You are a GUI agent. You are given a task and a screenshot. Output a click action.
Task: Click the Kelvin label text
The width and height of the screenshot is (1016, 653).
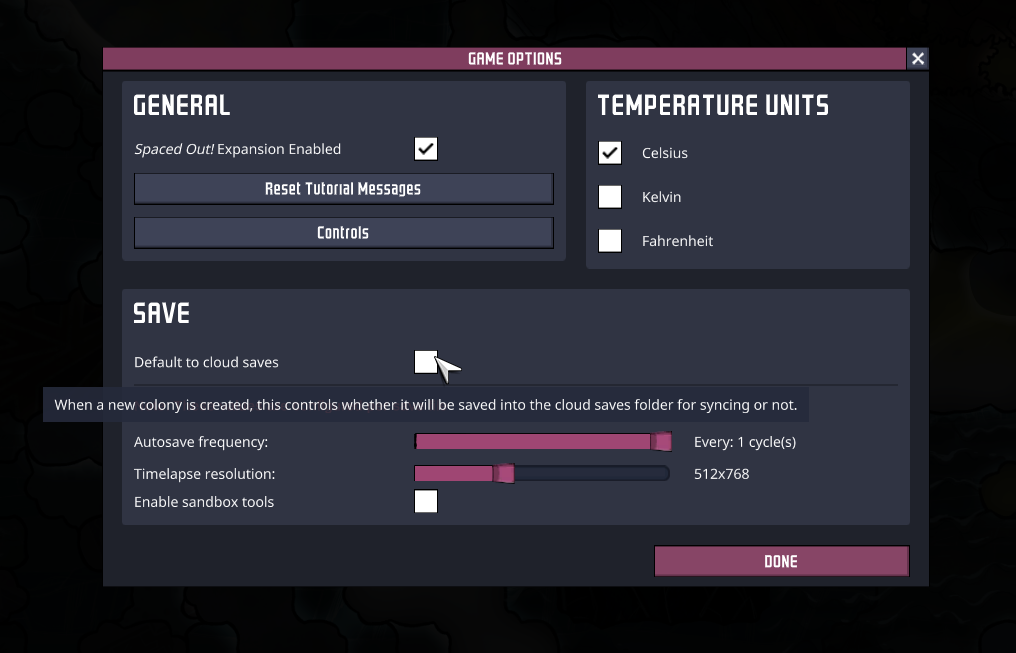click(x=661, y=197)
